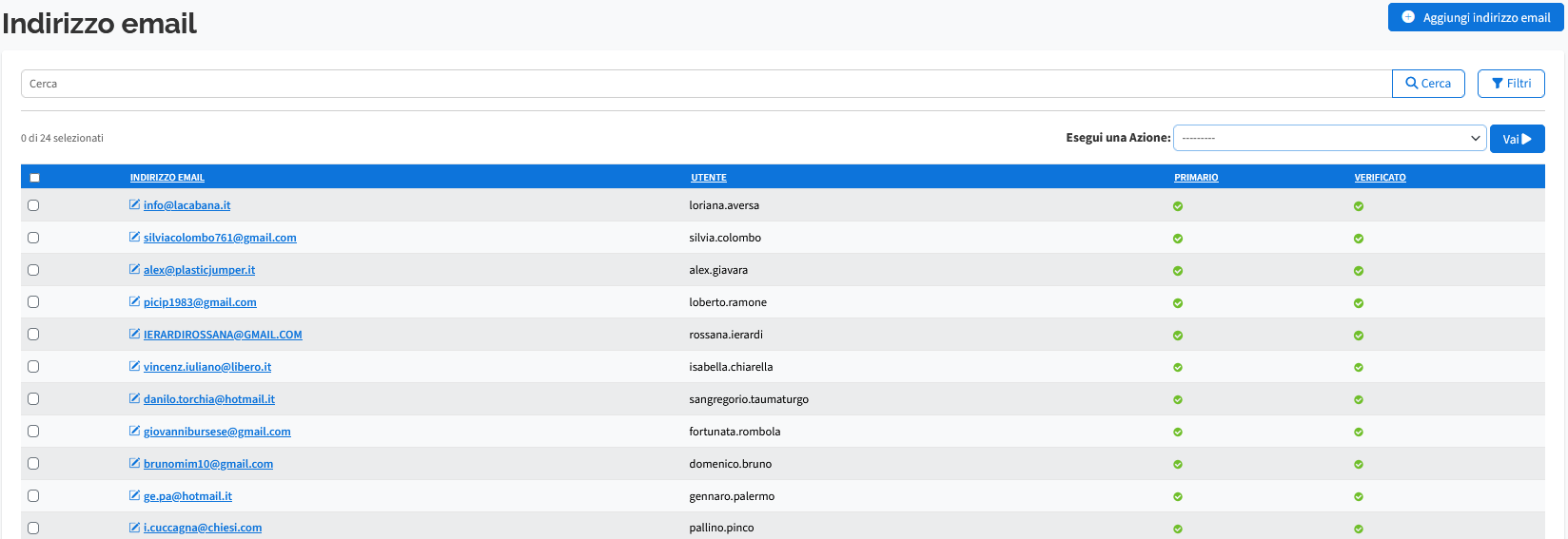Screen dimensions: 1568x539
Task: Open the picip1983@gmail.com email link
Action: [x=200, y=302]
